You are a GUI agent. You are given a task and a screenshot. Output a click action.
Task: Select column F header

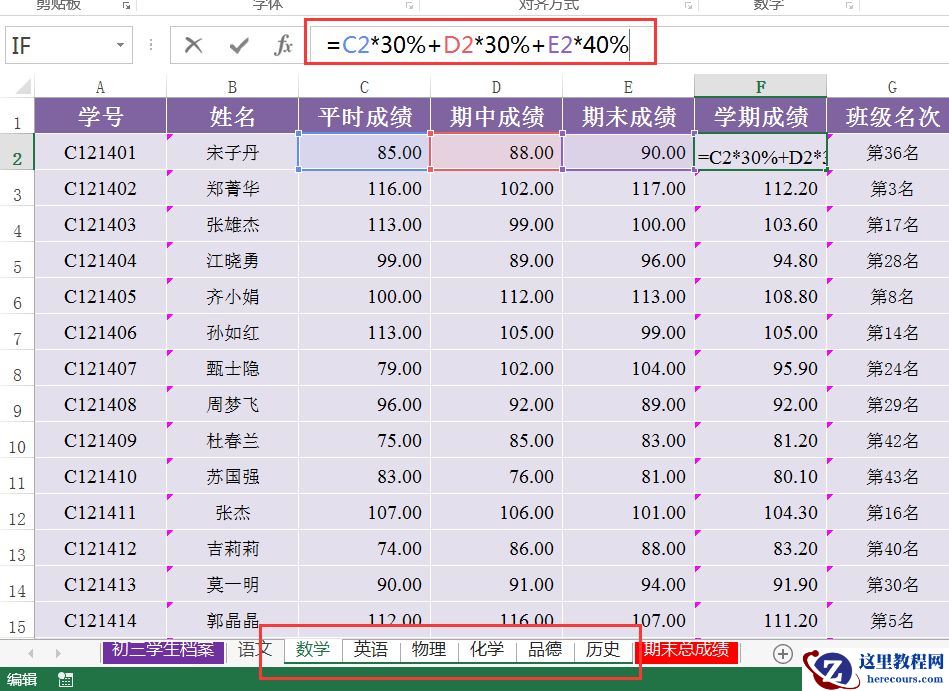tap(760, 87)
